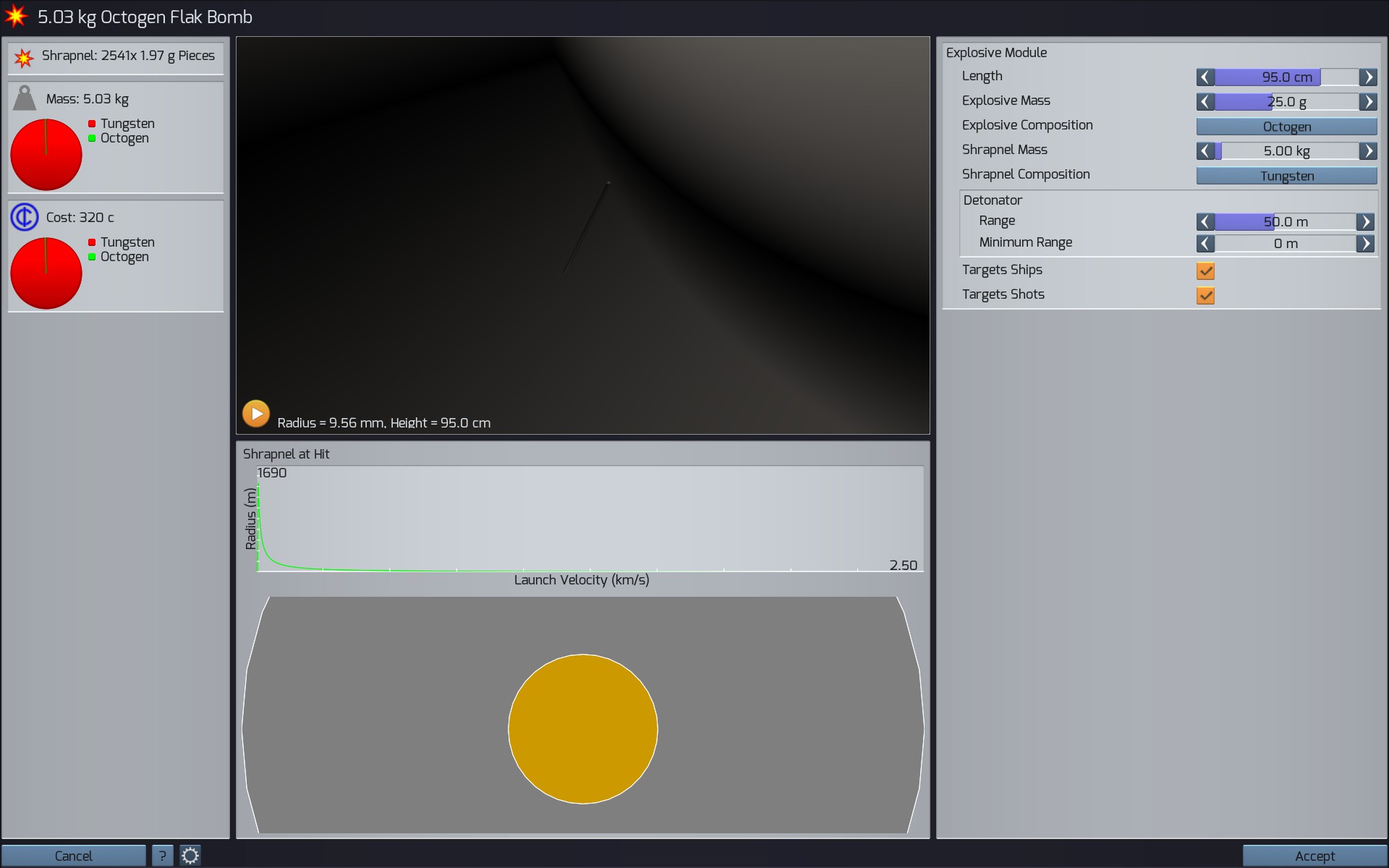
Task: Click the Octogen legend entry under Cost
Action: coord(119,257)
